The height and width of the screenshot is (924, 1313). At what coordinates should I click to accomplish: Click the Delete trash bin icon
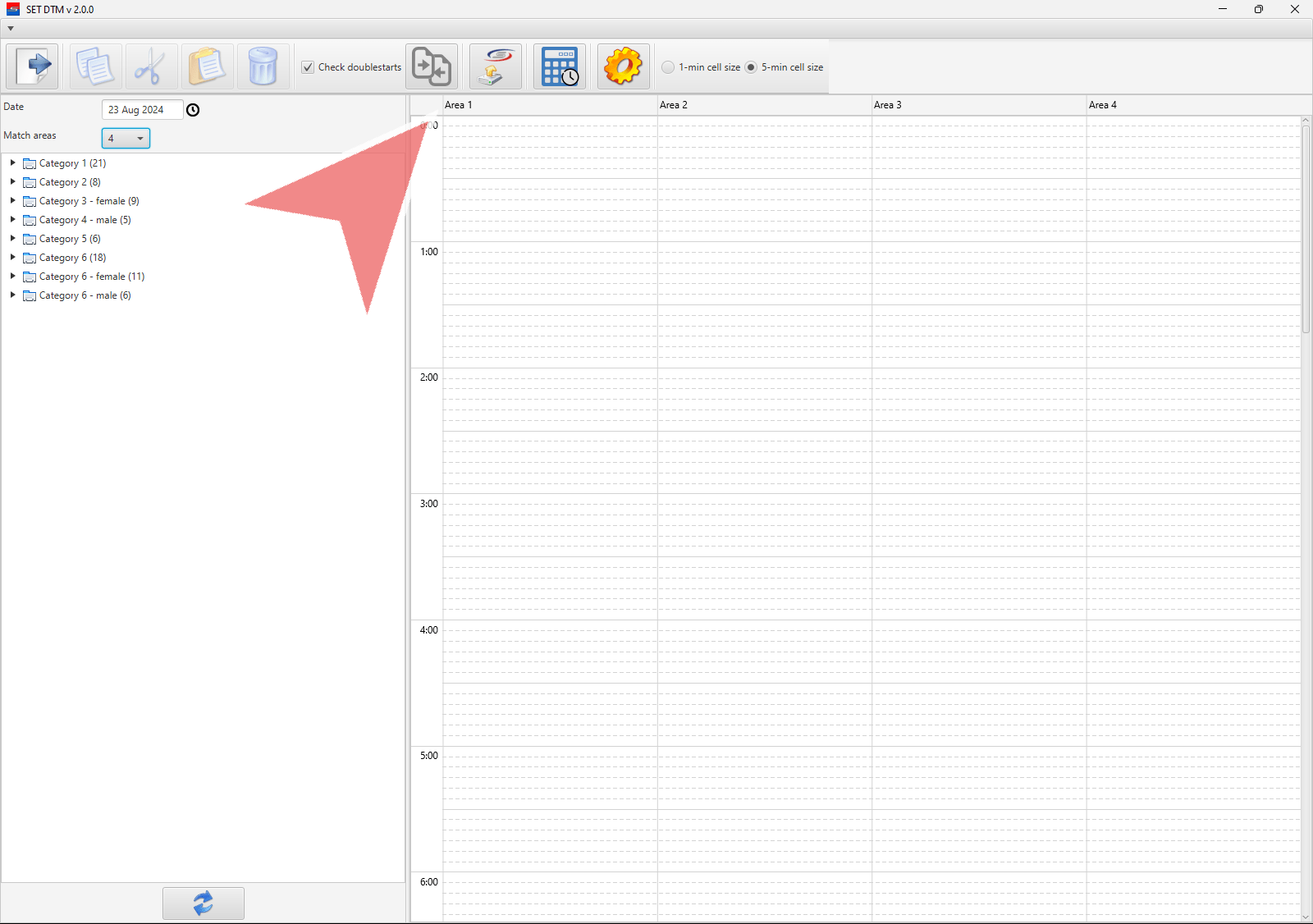click(x=263, y=66)
